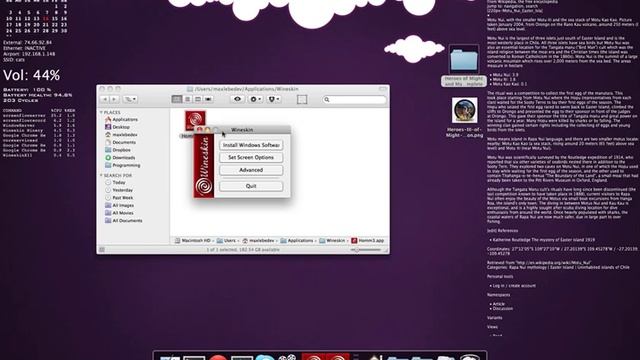Click the Finder search field
The width and height of the screenshot is (640, 360).
point(354,100)
